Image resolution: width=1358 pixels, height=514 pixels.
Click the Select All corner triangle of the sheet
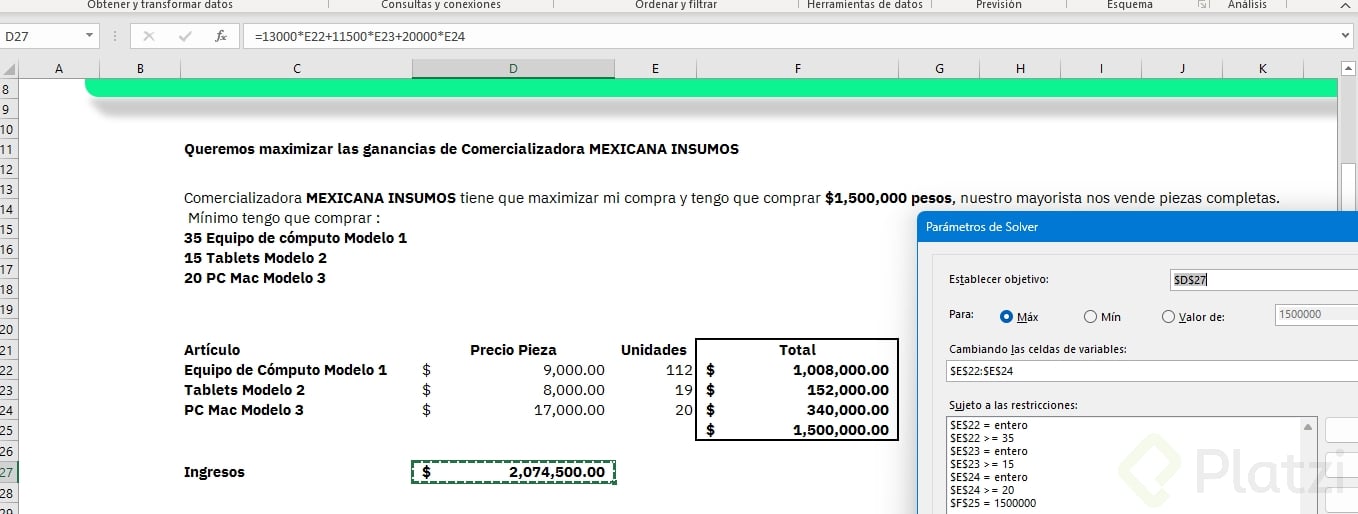click(10, 69)
